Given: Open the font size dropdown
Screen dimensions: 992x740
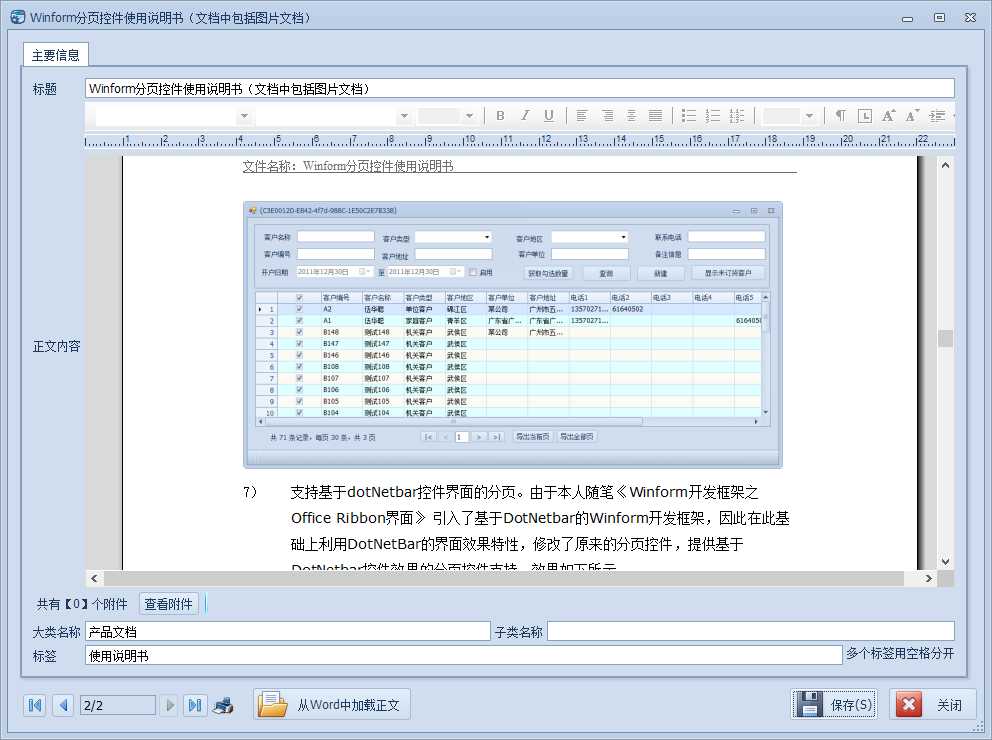Looking at the screenshot, I should point(469,116).
